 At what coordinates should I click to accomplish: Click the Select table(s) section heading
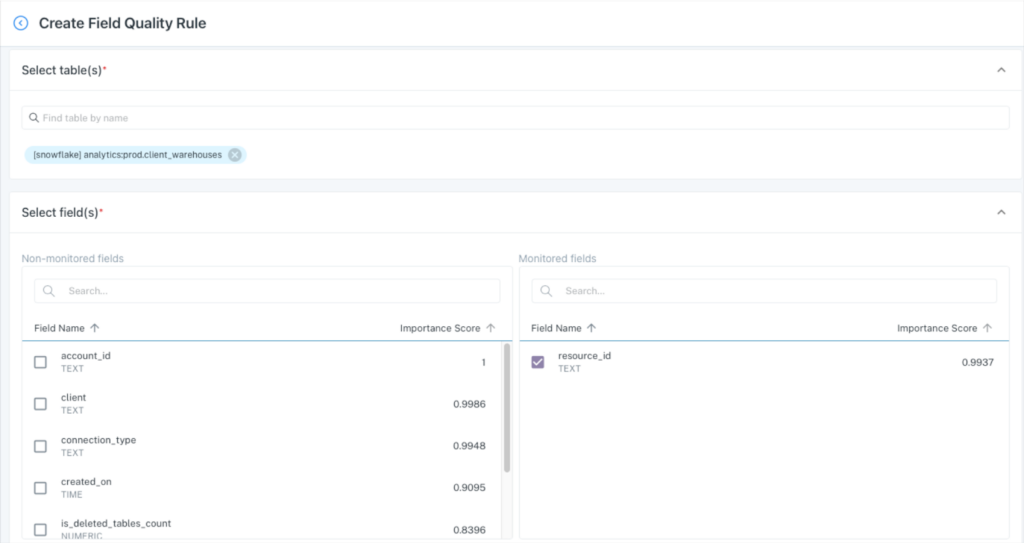point(64,70)
